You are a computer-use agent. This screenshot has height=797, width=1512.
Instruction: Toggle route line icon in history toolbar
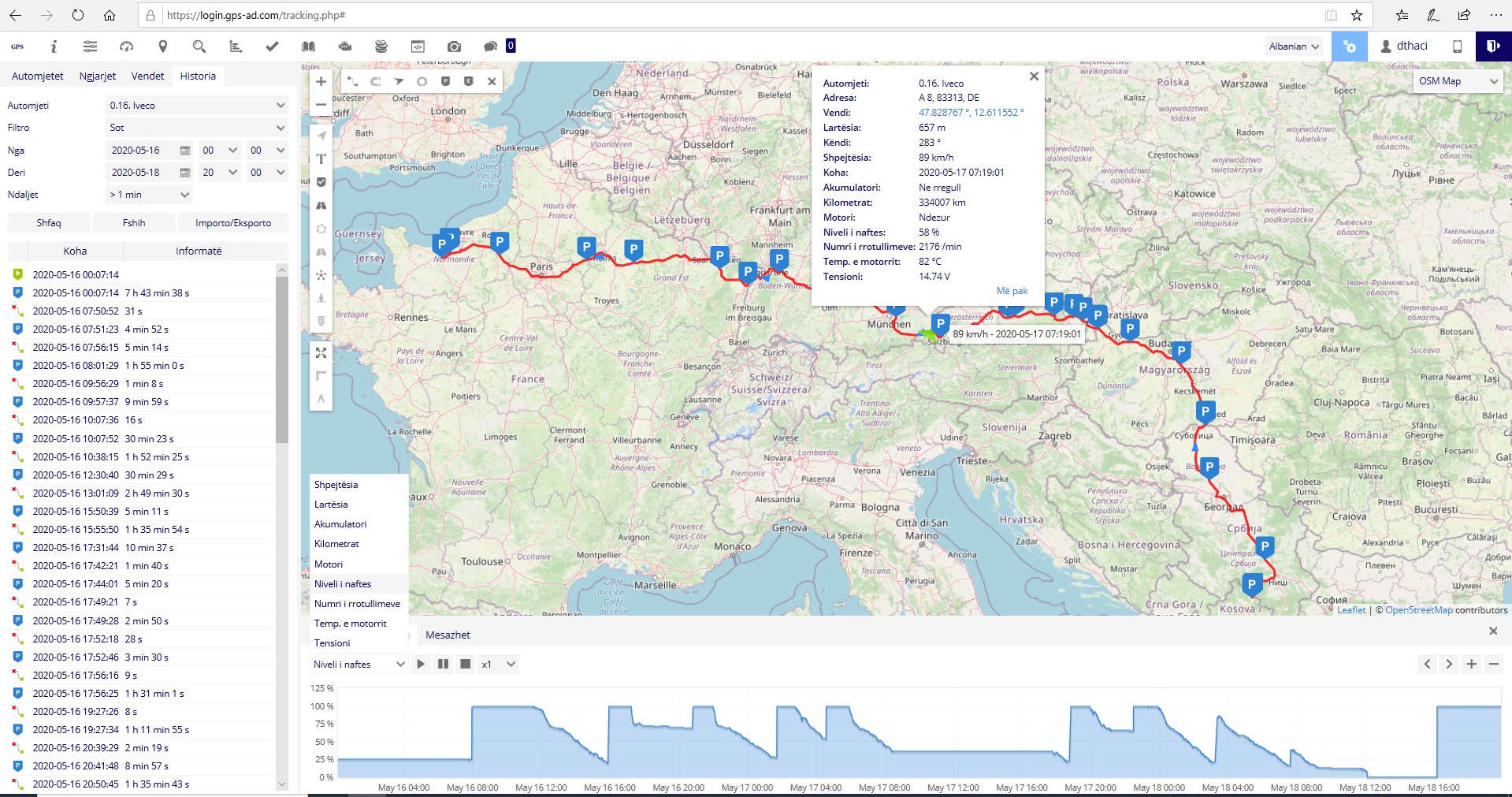click(x=352, y=81)
